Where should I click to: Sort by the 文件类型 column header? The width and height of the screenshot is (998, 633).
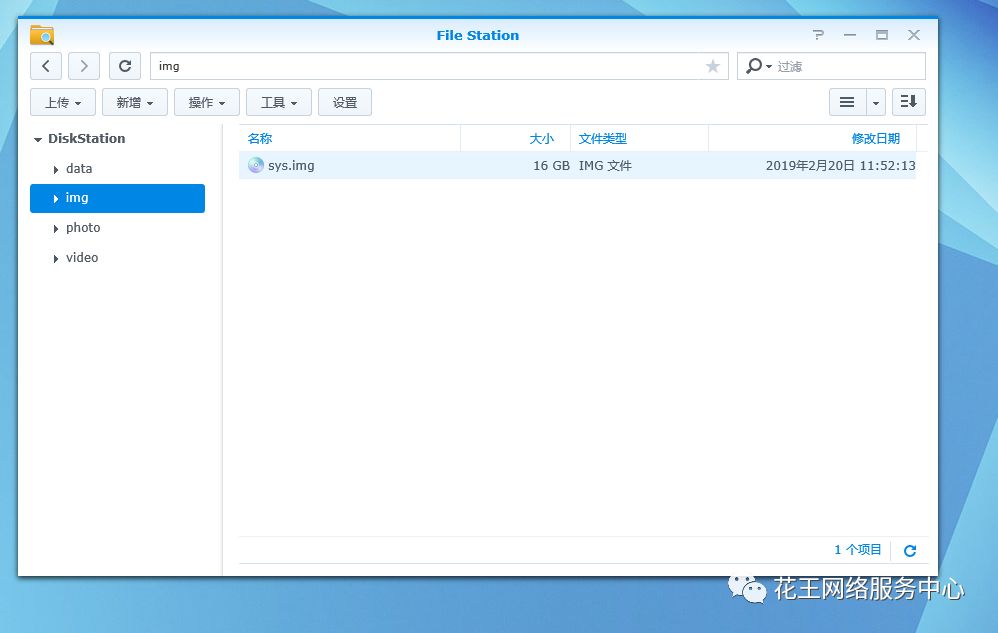[x=639, y=139]
